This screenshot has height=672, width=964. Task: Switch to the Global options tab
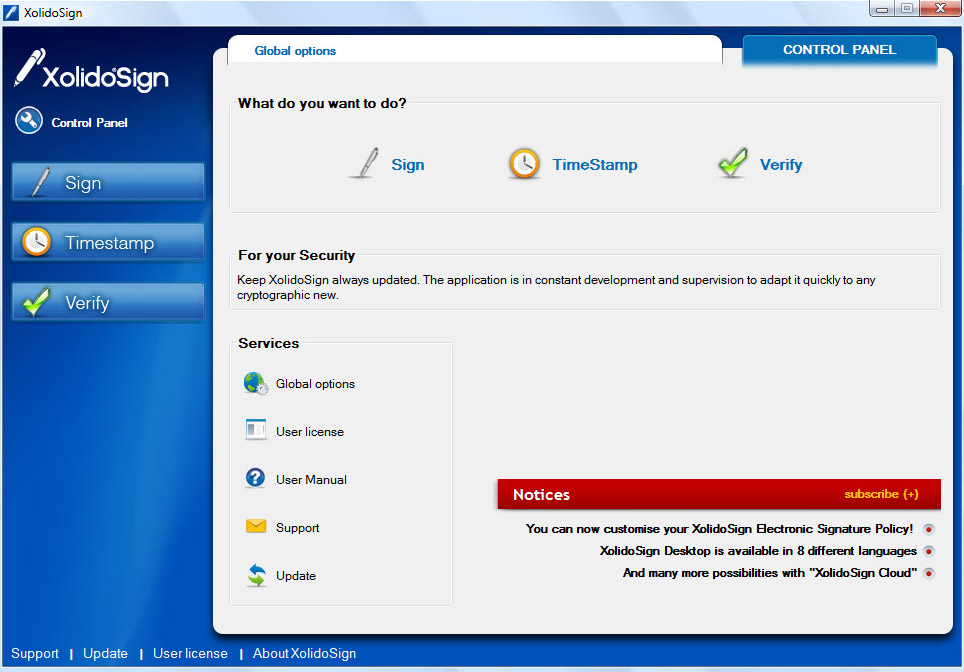click(x=295, y=51)
